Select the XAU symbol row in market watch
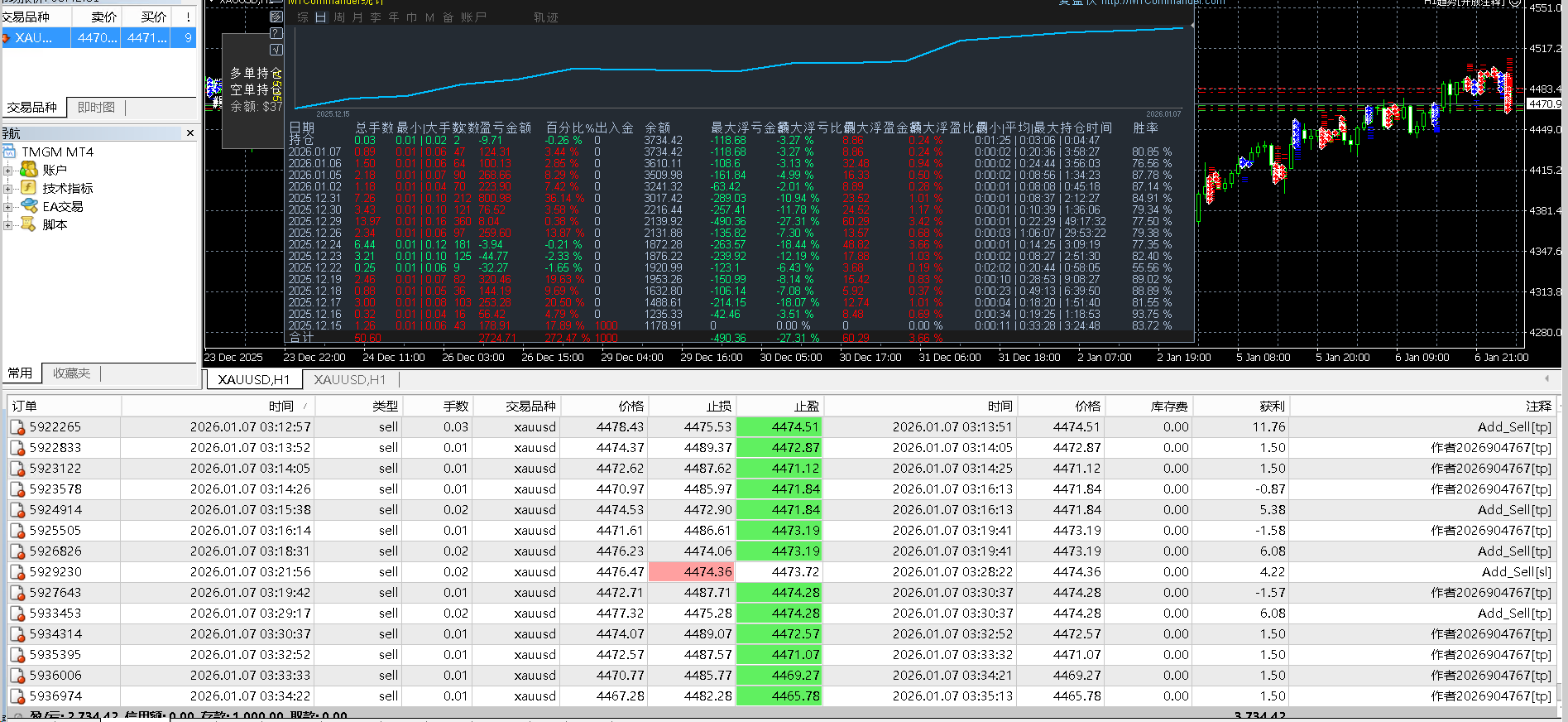 [x=33, y=38]
